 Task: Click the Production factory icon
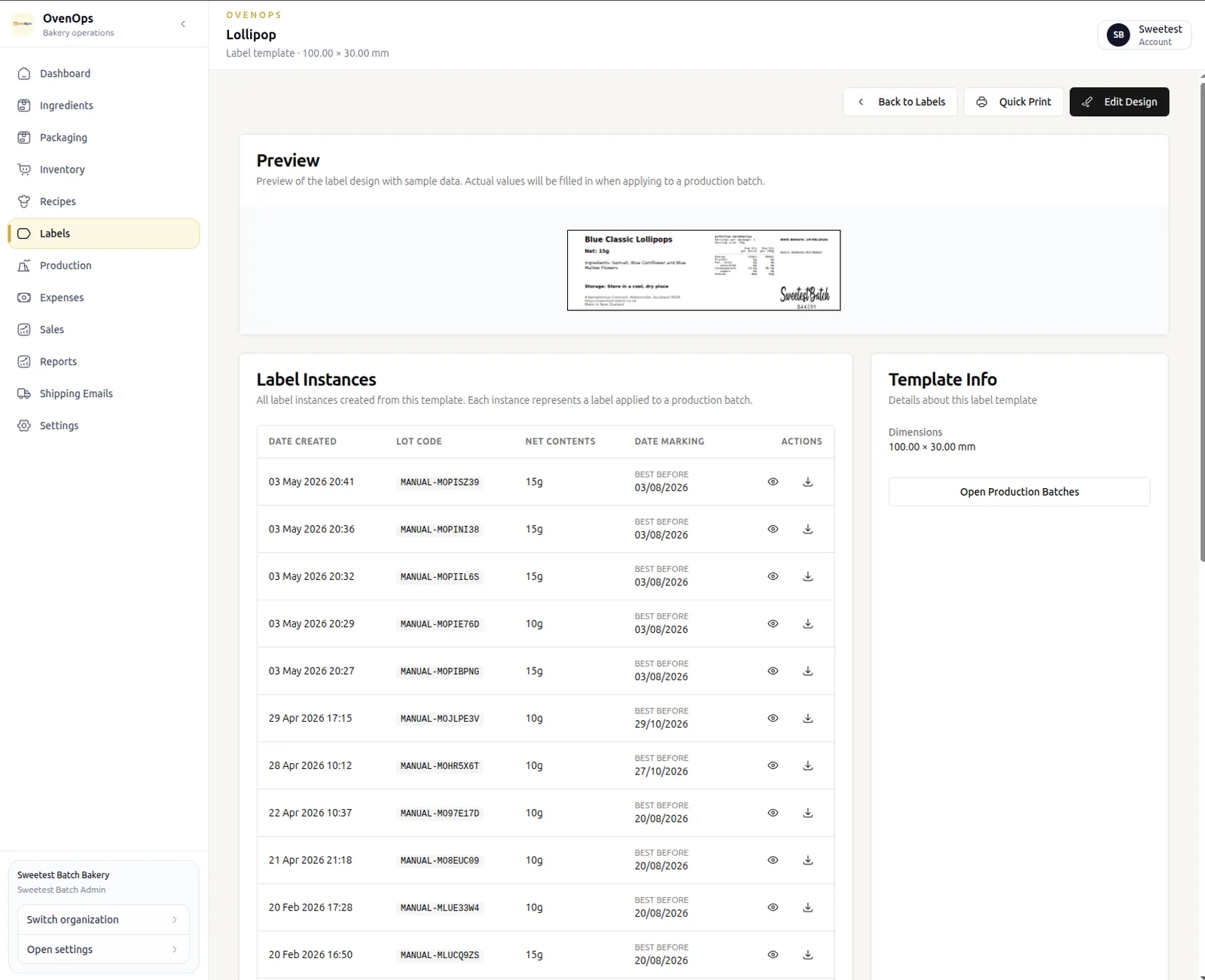point(24,265)
